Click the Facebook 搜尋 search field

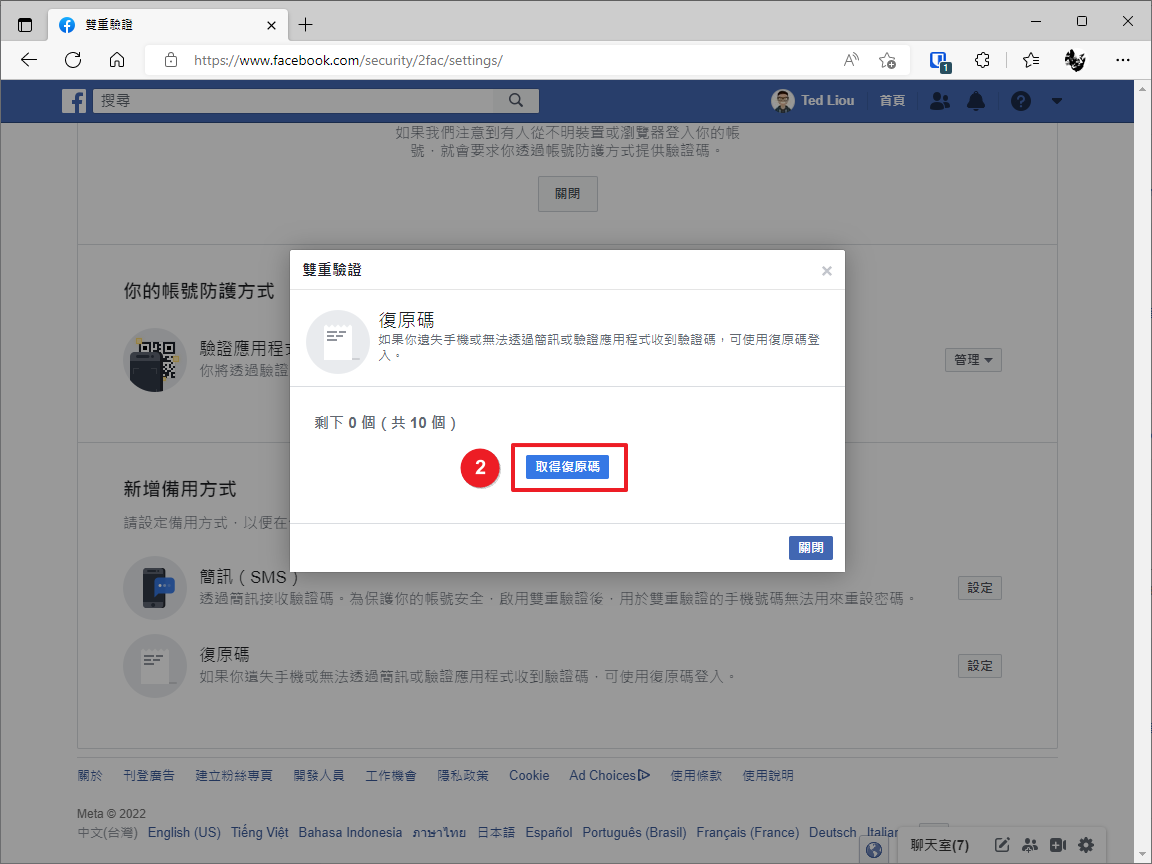(294, 101)
